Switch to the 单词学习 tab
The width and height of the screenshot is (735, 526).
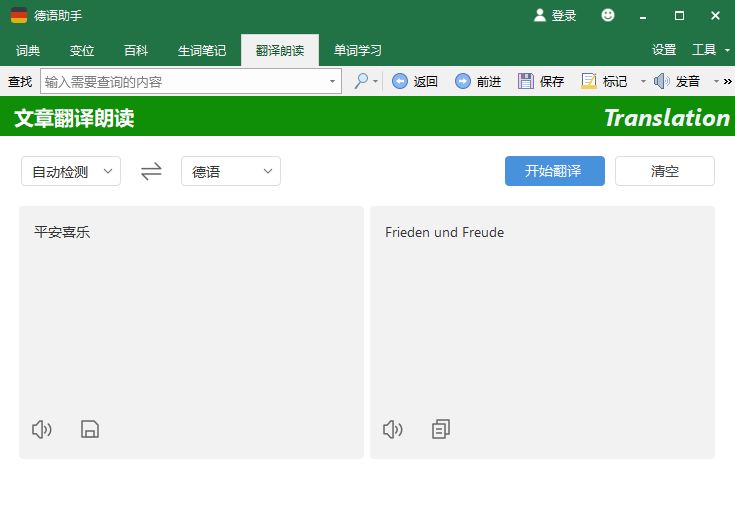pos(358,50)
